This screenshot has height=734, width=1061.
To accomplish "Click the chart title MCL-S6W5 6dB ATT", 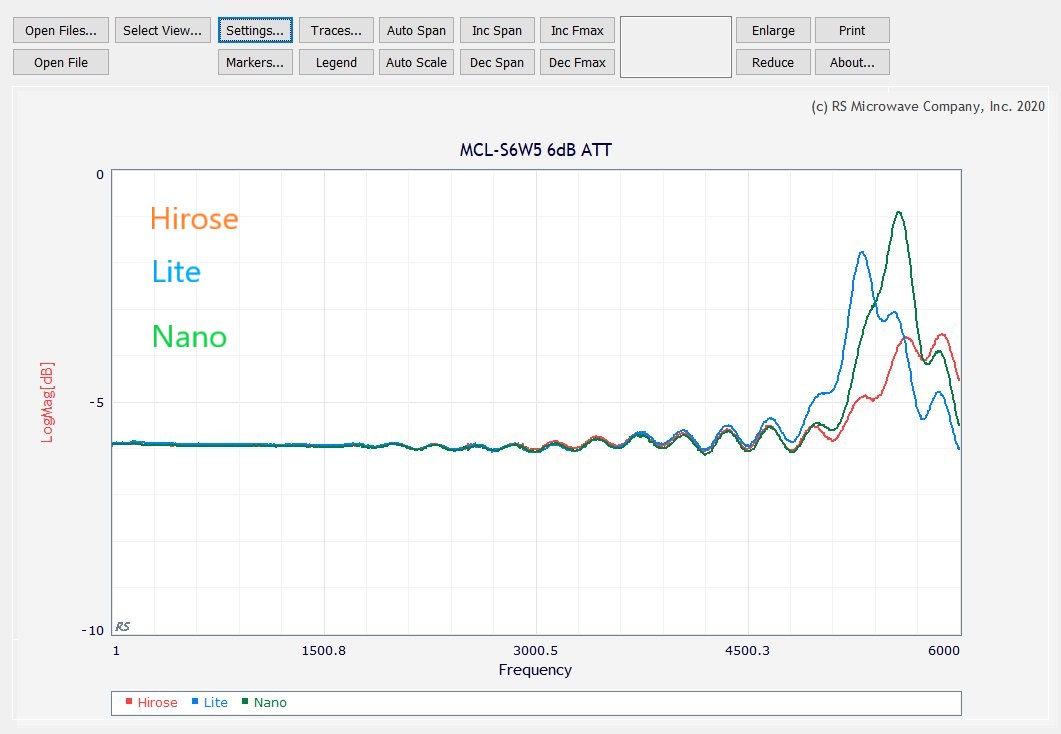I will [535, 150].
